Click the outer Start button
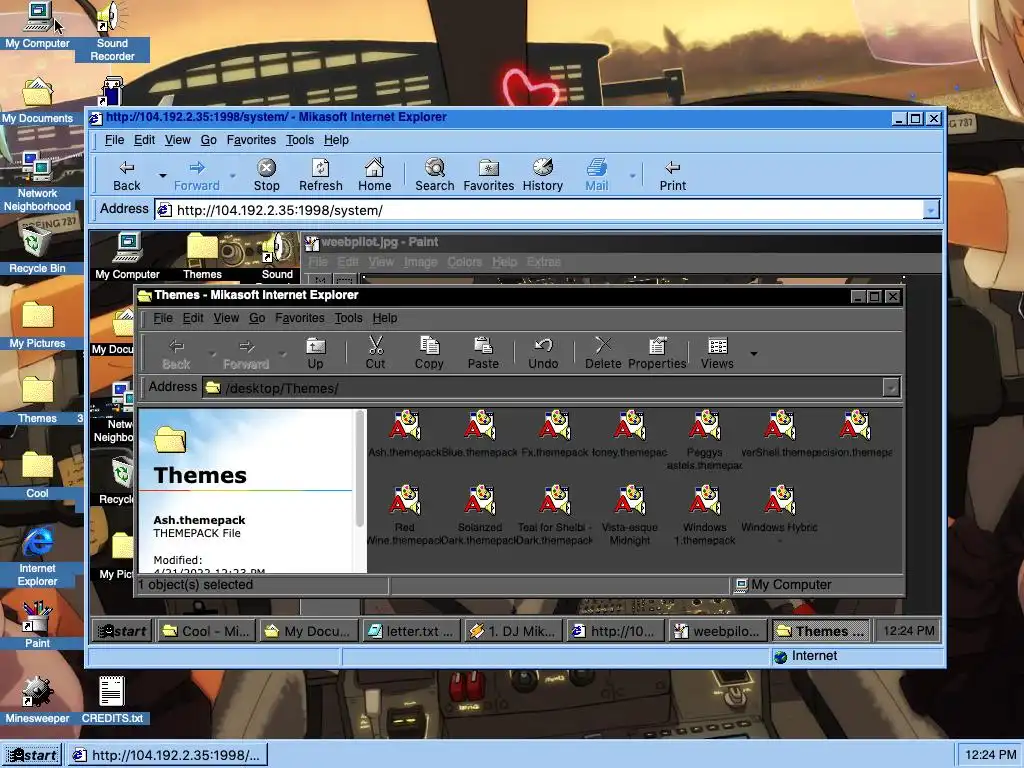 31,755
